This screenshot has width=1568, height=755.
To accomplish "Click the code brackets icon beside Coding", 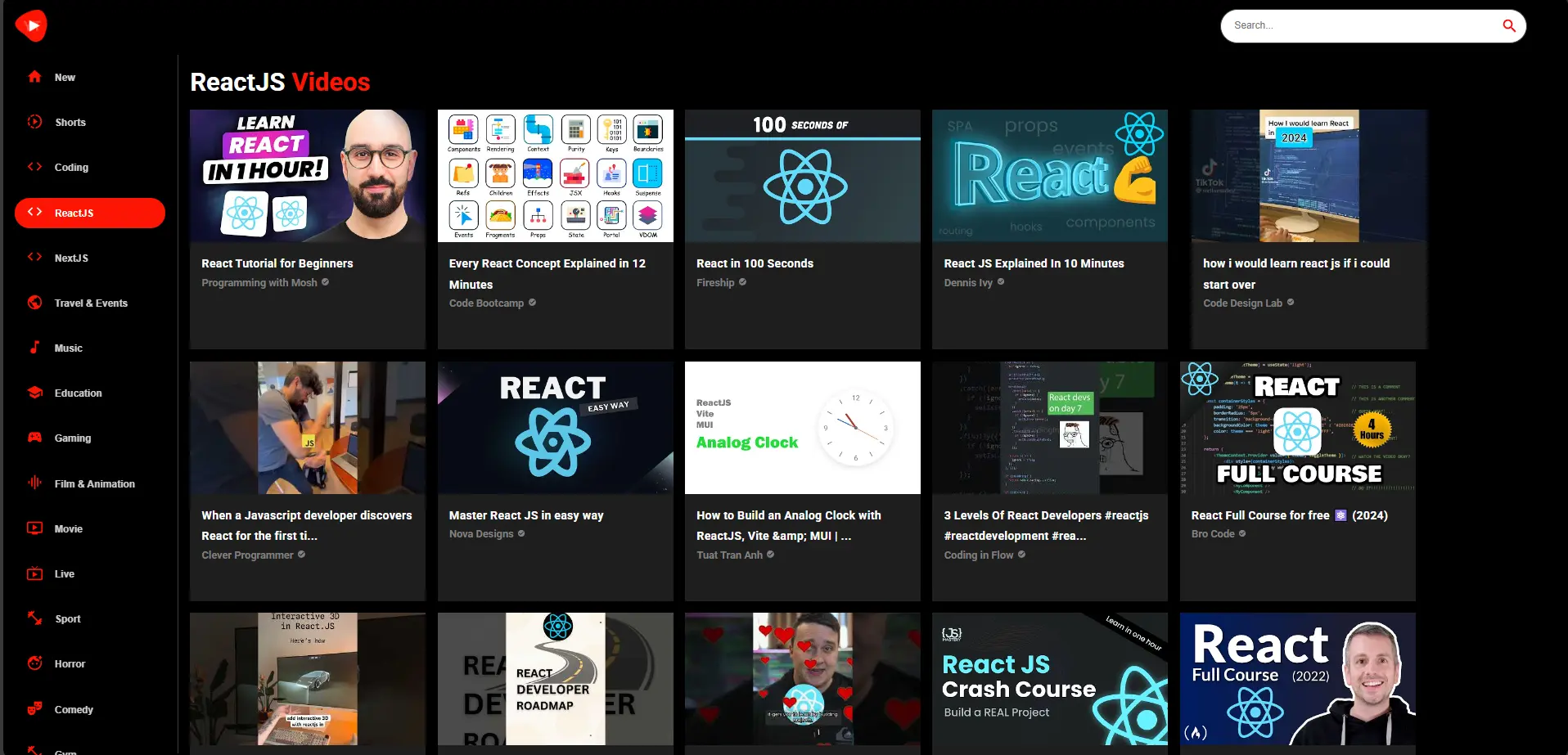I will (x=34, y=167).
